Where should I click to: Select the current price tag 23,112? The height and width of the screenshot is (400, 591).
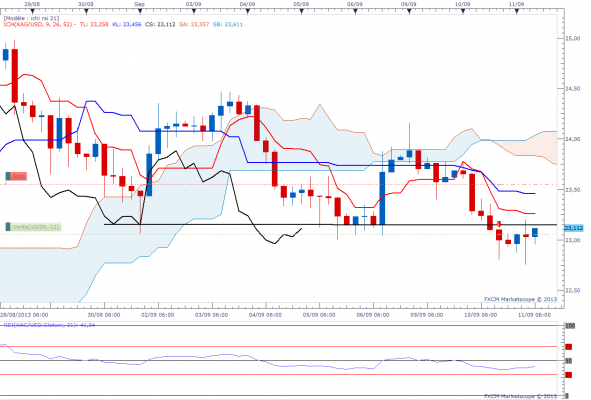pyautogui.click(x=574, y=228)
